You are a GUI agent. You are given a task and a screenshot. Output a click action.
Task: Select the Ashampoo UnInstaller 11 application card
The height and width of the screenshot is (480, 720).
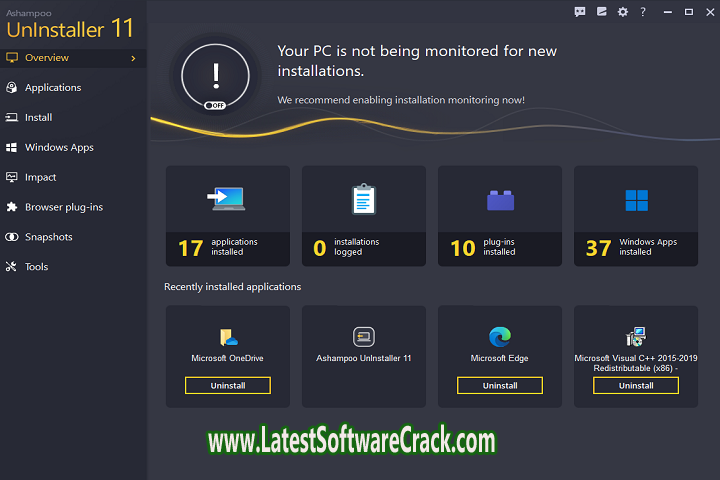pyautogui.click(x=364, y=356)
